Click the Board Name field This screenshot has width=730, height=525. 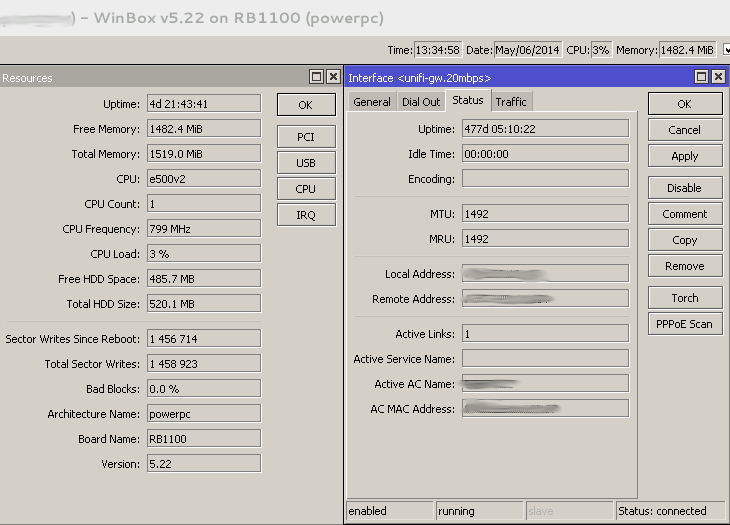point(204,439)
